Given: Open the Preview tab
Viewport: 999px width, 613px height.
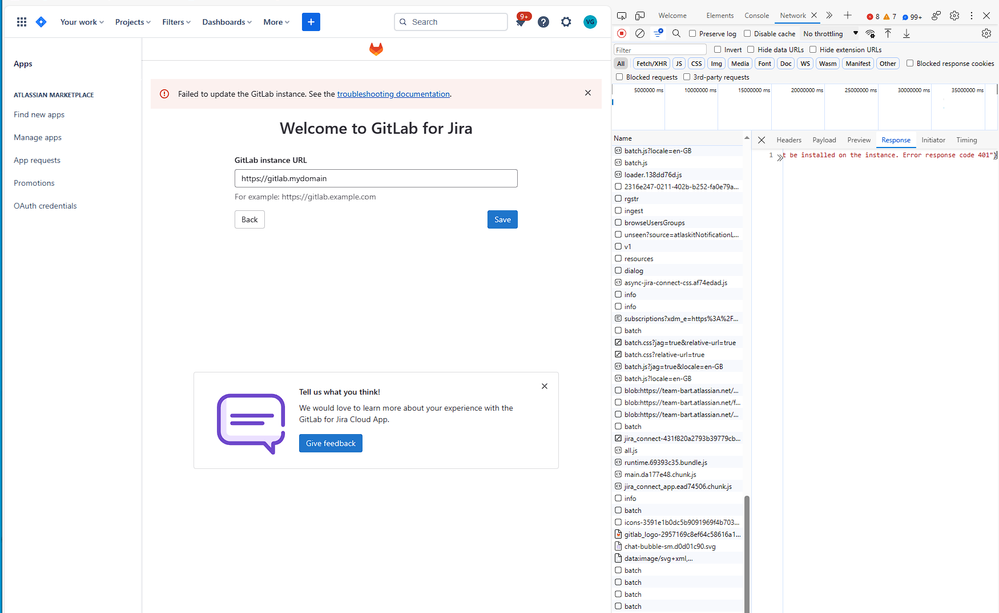Looking at the screenshot, I should pyautogui.click(x=858, y=140).
